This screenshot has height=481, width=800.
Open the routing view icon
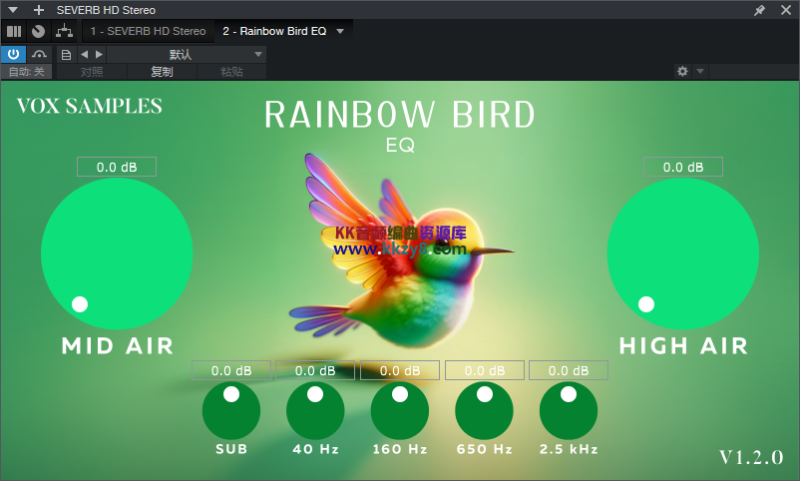[64, 31]
